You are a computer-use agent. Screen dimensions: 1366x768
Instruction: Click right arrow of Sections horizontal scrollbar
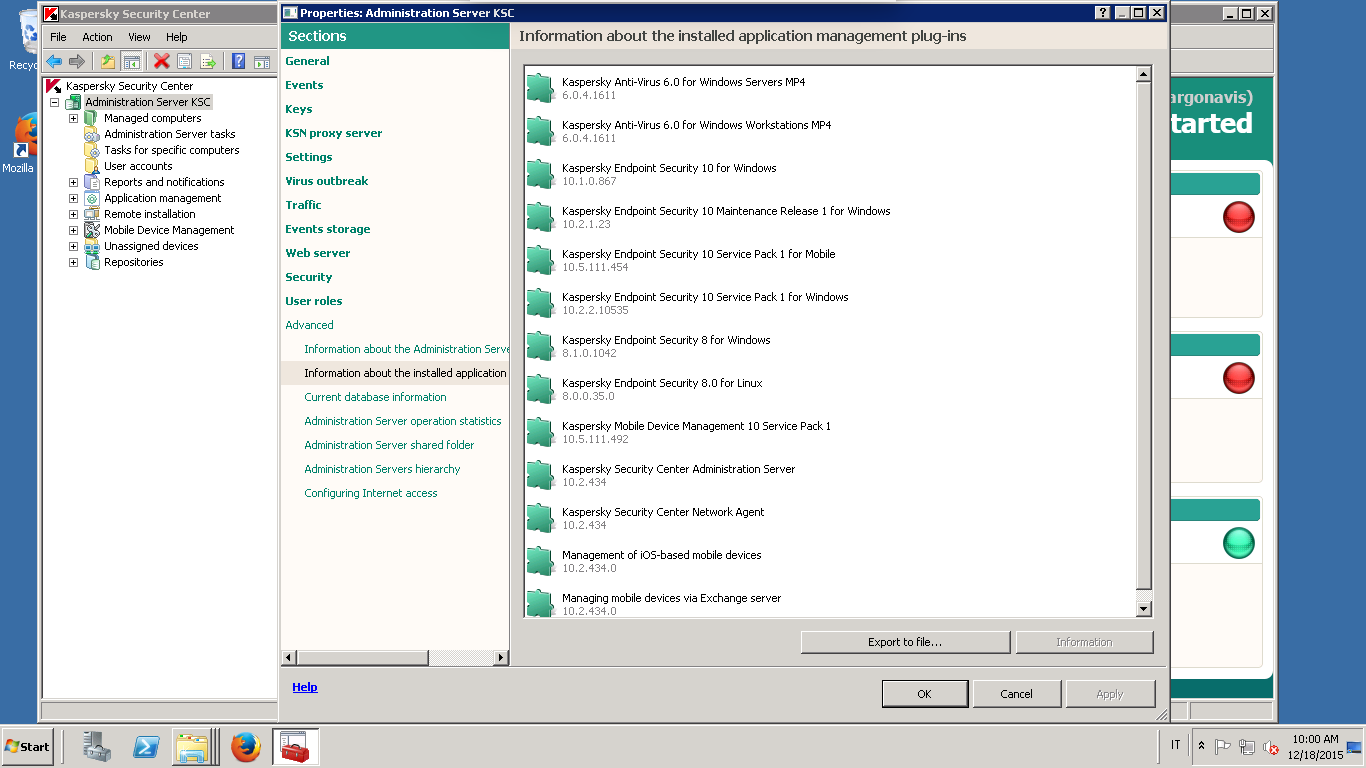coord(501,658)
